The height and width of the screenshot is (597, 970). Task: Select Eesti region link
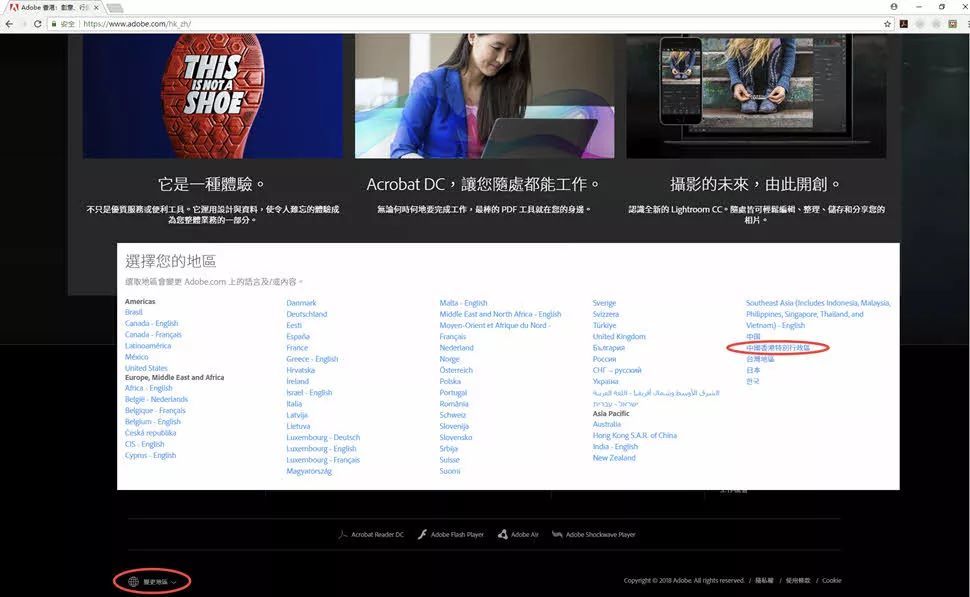pos(294,325)
